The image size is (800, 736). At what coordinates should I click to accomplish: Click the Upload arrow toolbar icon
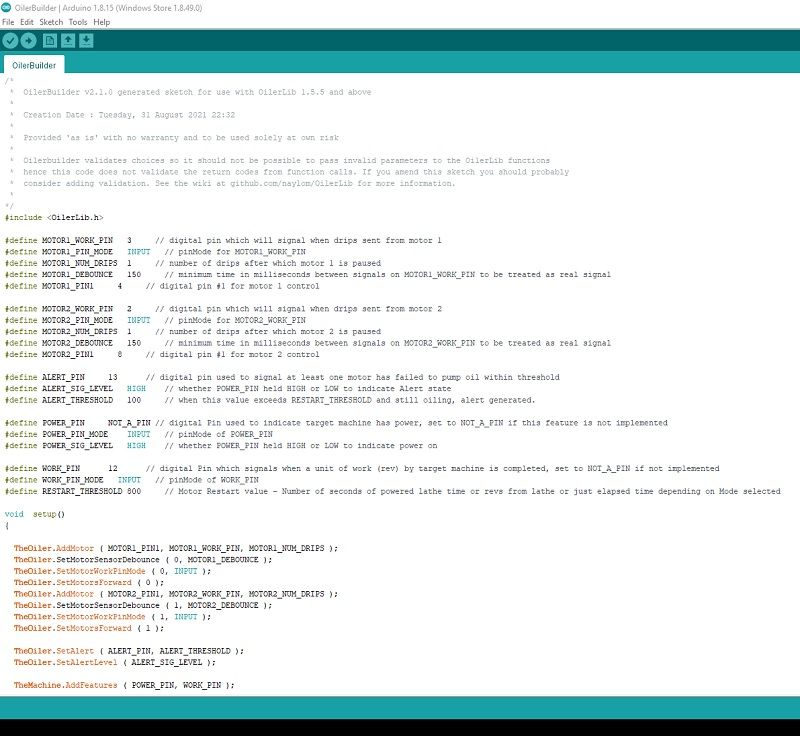coord(29,40)
